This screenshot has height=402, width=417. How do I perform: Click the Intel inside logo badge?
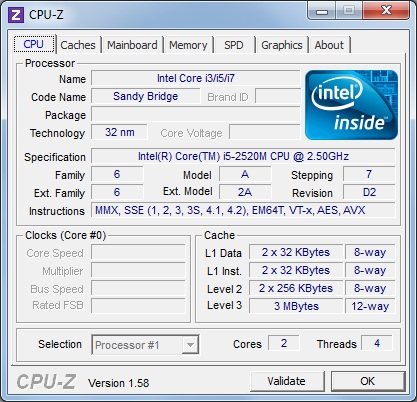pyautogui.click(x=351, y=105)
